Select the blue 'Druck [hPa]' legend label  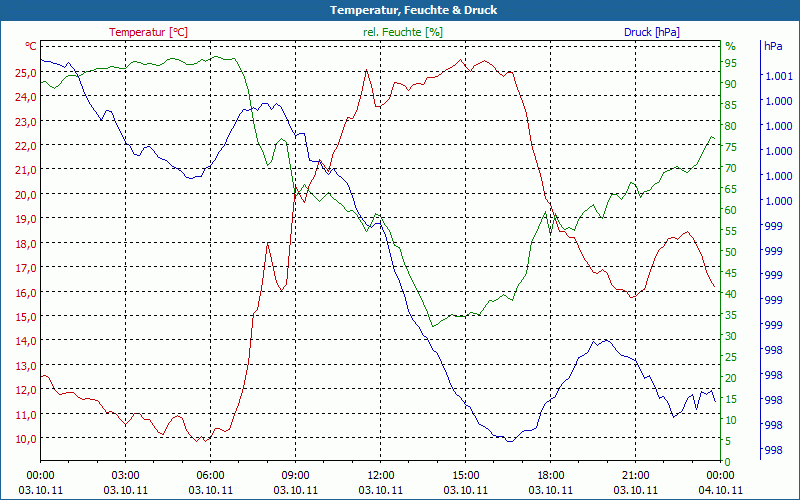[x=652, y=32]
